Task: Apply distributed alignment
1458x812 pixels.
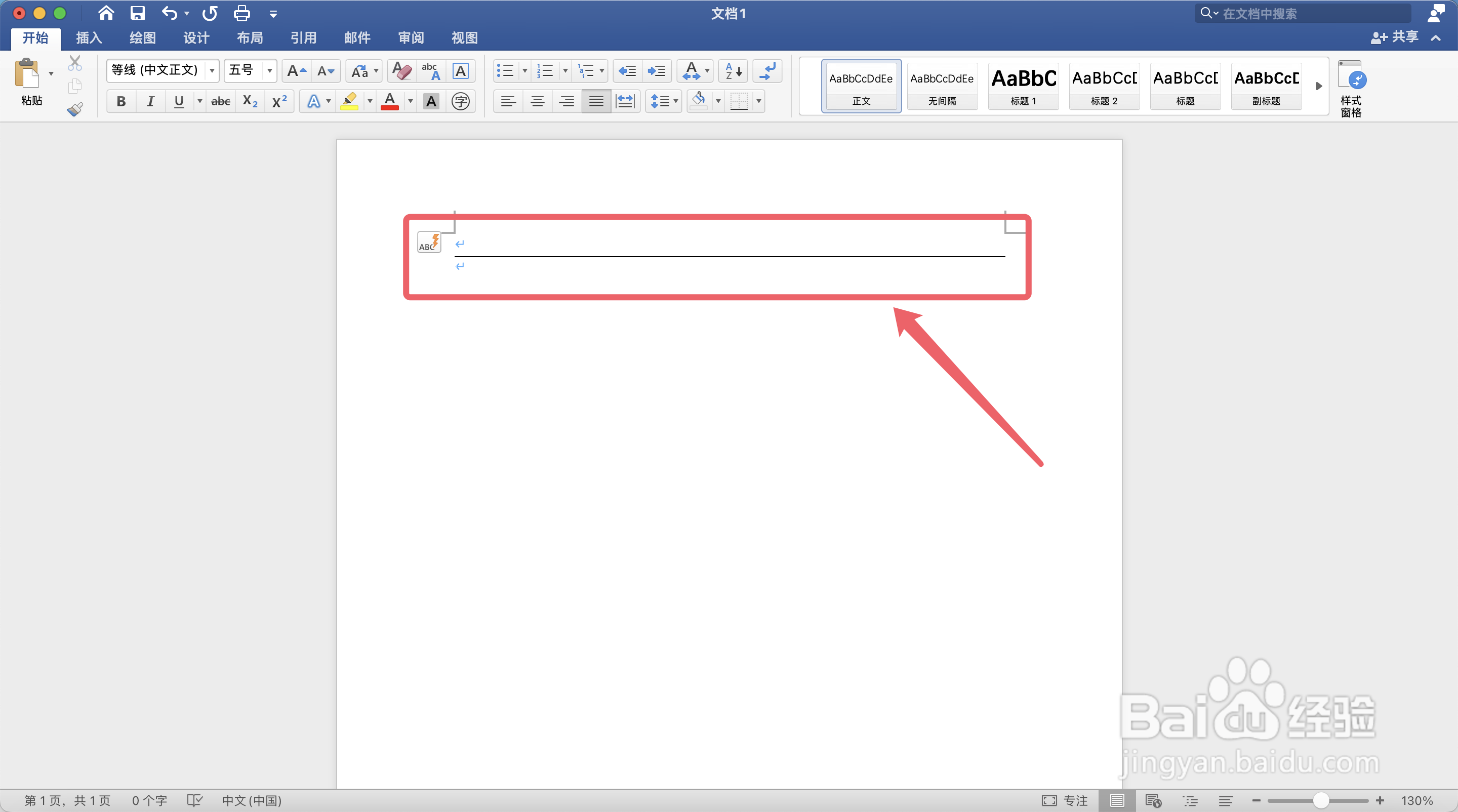Action: click(625, 101)
